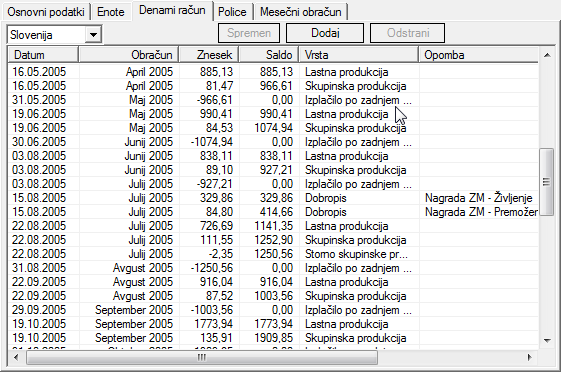Click the Znesek cell 84,53

point(219,128)
